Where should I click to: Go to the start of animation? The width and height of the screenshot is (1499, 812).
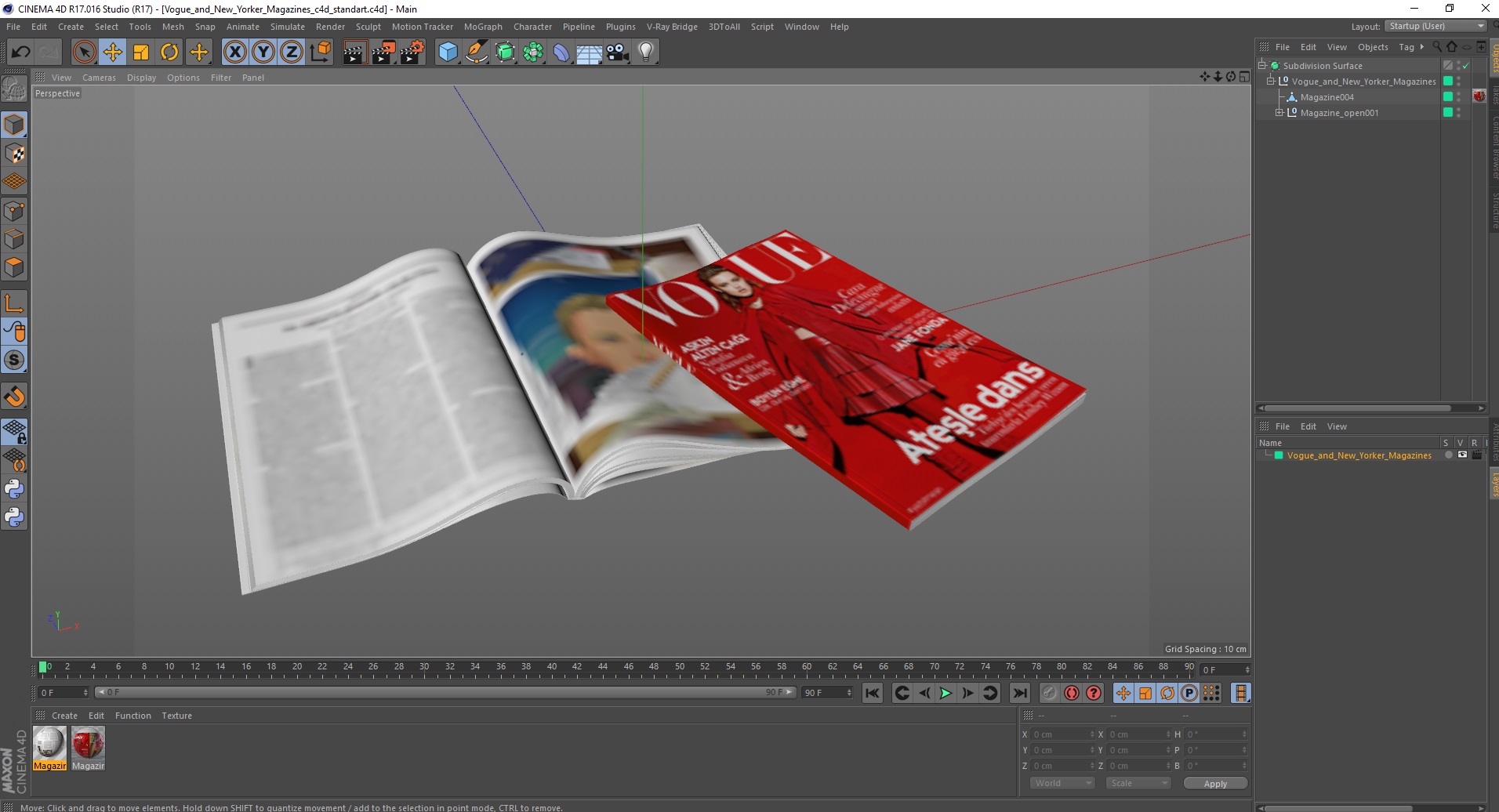click(x=873, y=693)
